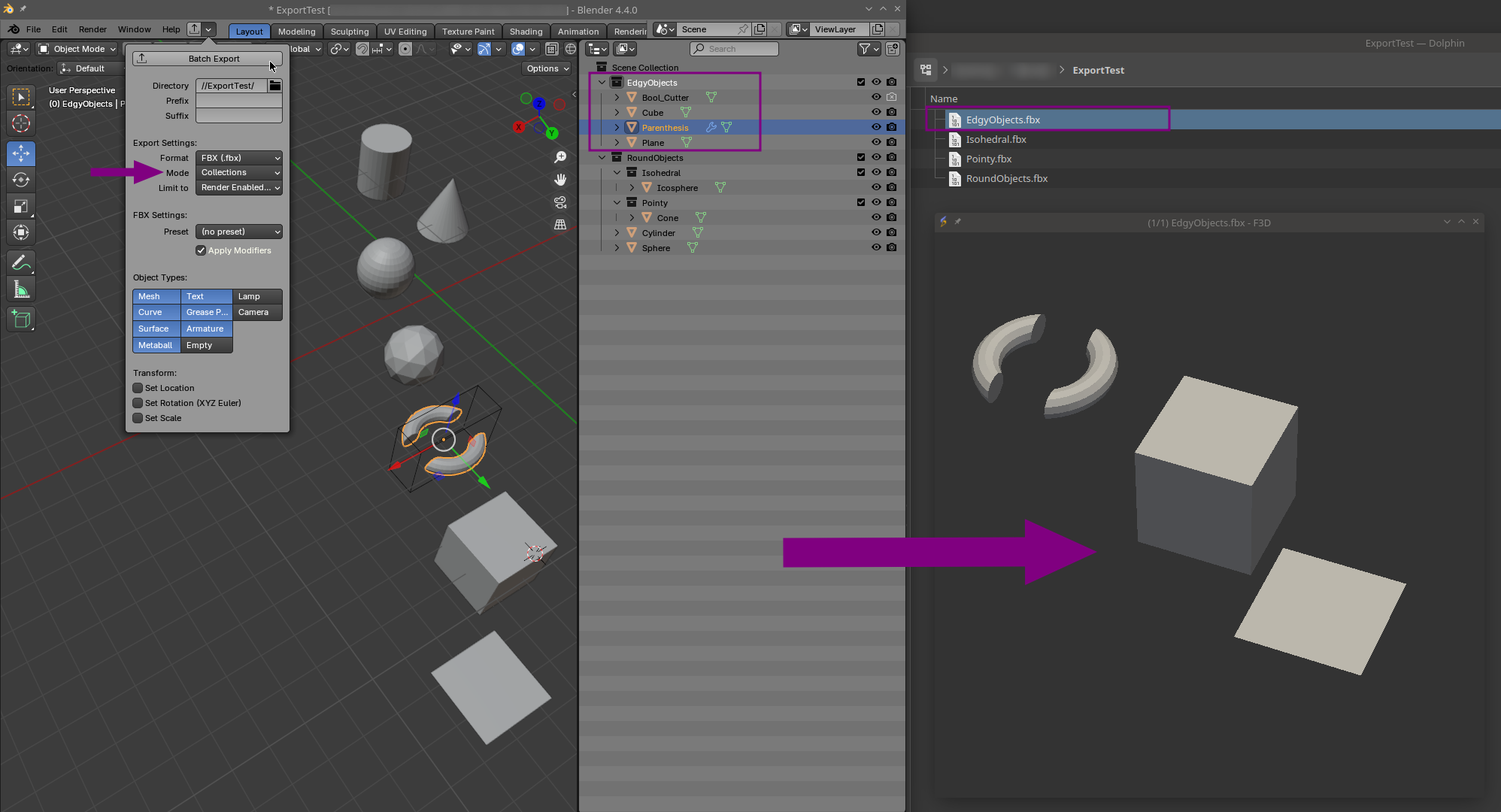Click the modifier wrench icon on Parenthesis
This screenshot has height=812, width=1501.
(711, 127)
